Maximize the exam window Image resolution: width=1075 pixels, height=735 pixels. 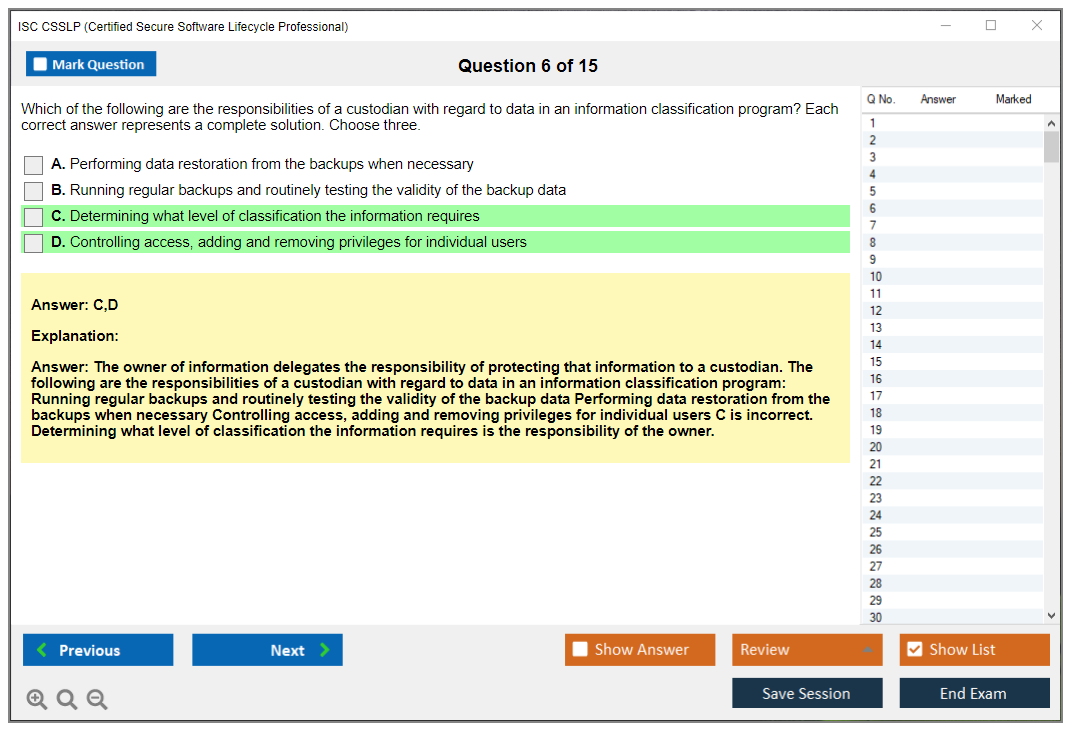[x=991, y=26]
